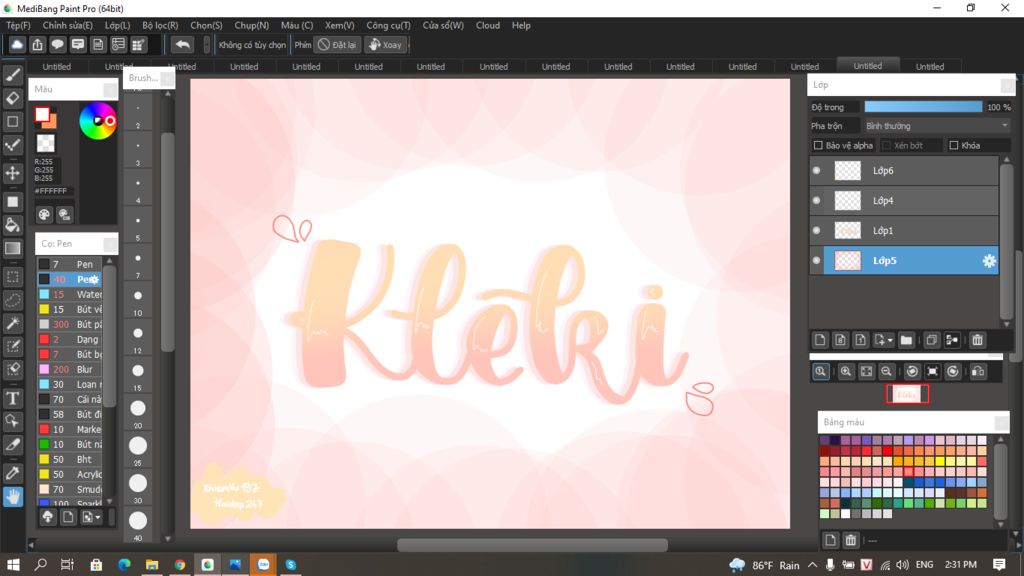Viewport: 1024px width, 576px height.
Task: Open the Bộ lọc(R) menu
Action: pos(160,25)
